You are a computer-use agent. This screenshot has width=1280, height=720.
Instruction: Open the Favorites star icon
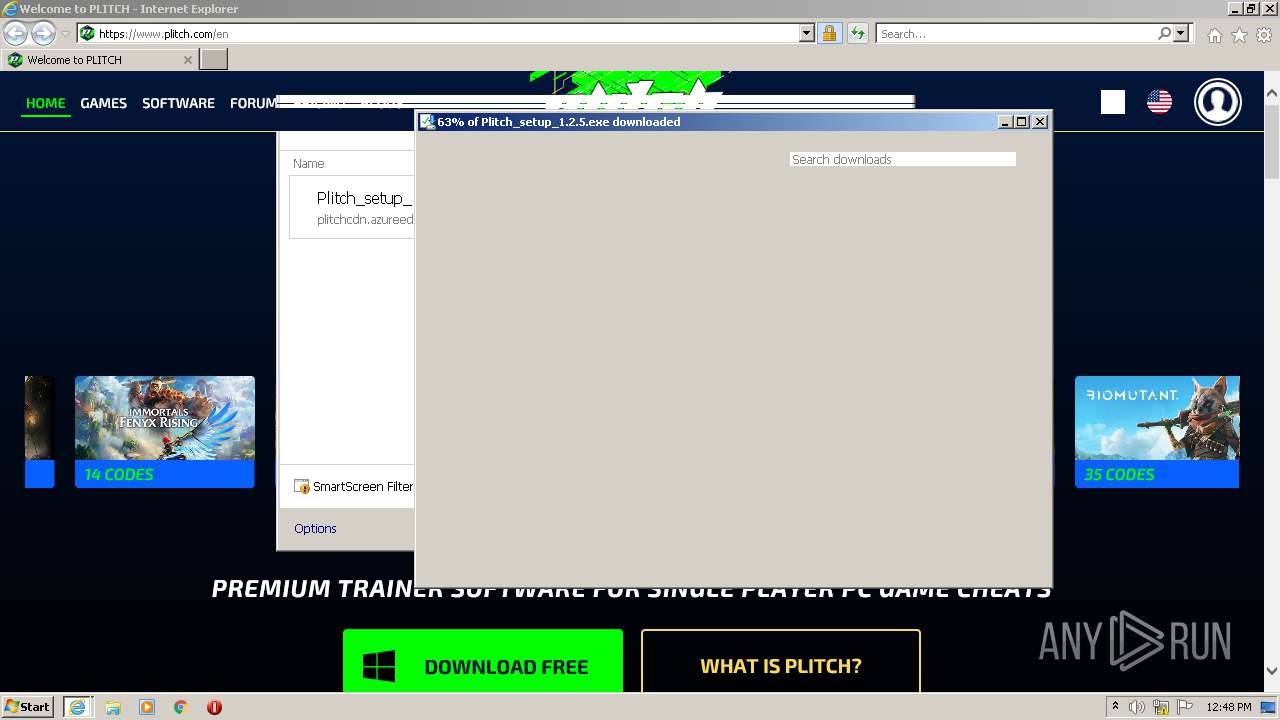tap(1239, 35)
